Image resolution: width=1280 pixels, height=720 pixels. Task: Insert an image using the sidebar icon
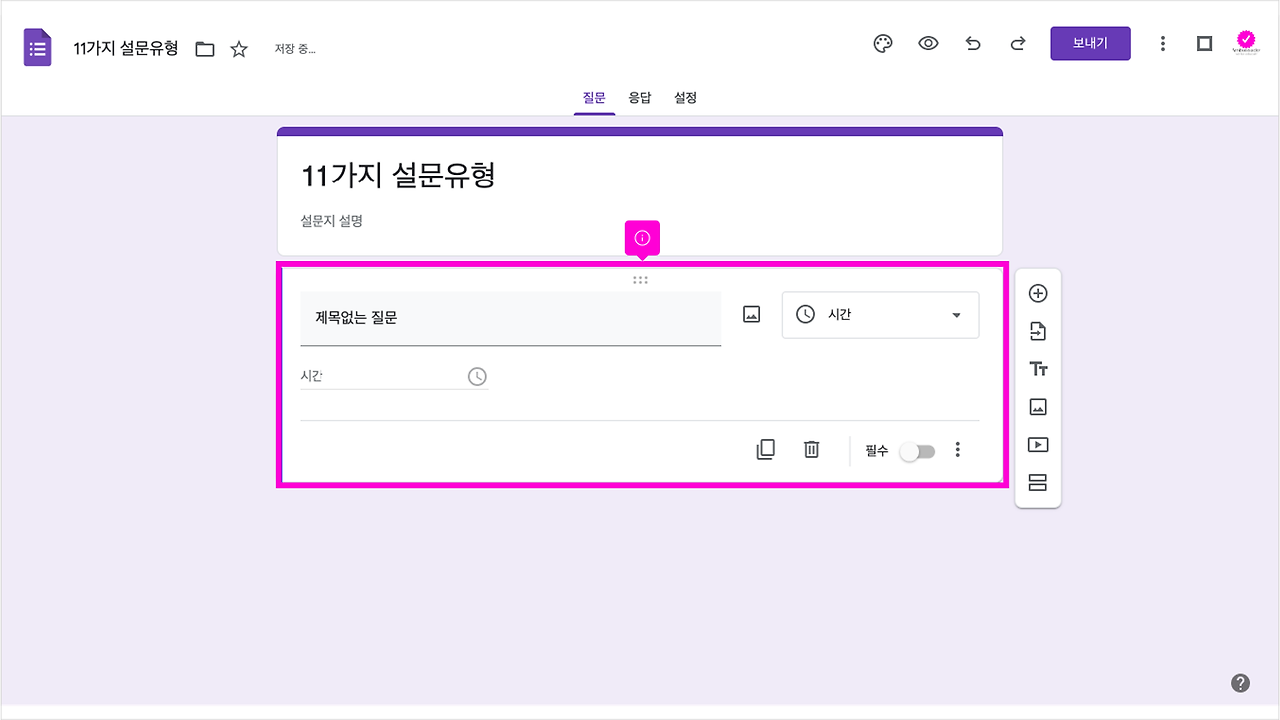pyautogui.click(x=1038, y=406)
